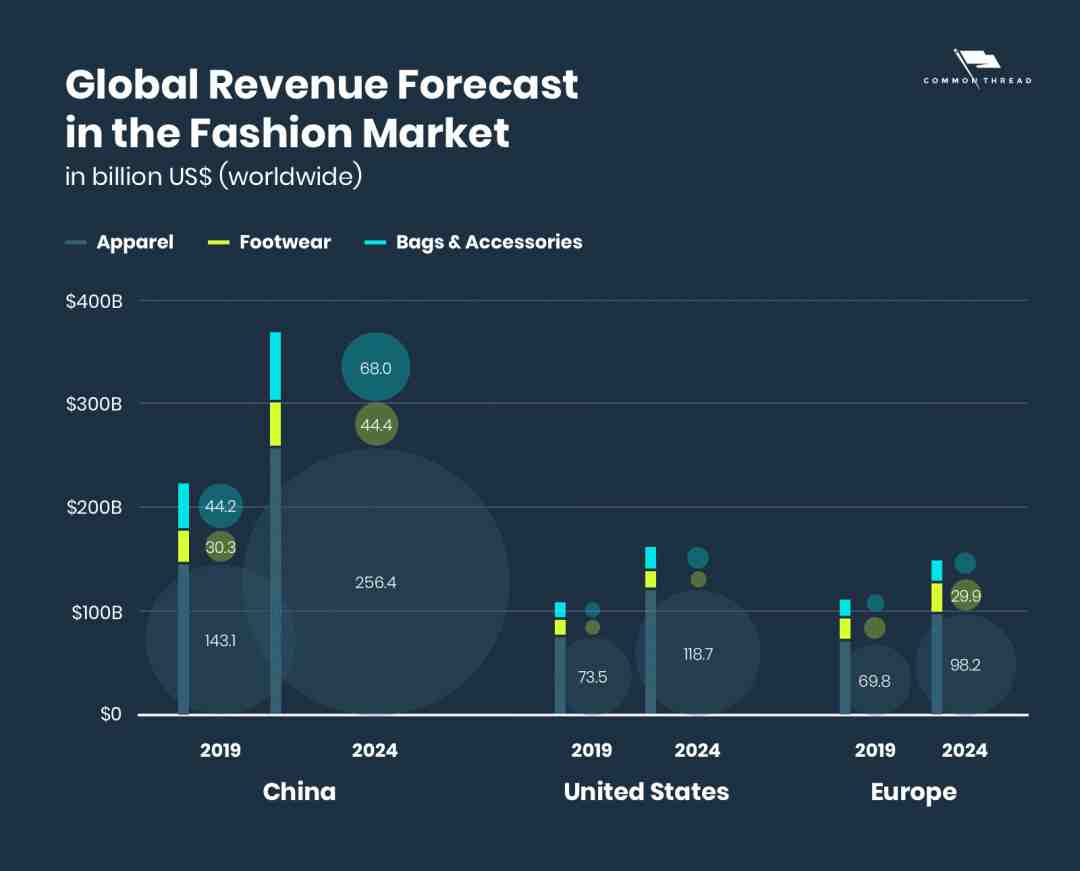Click the 118.7 United States bubble
This screenshot has width=1080, height=871.
(698, 653)
